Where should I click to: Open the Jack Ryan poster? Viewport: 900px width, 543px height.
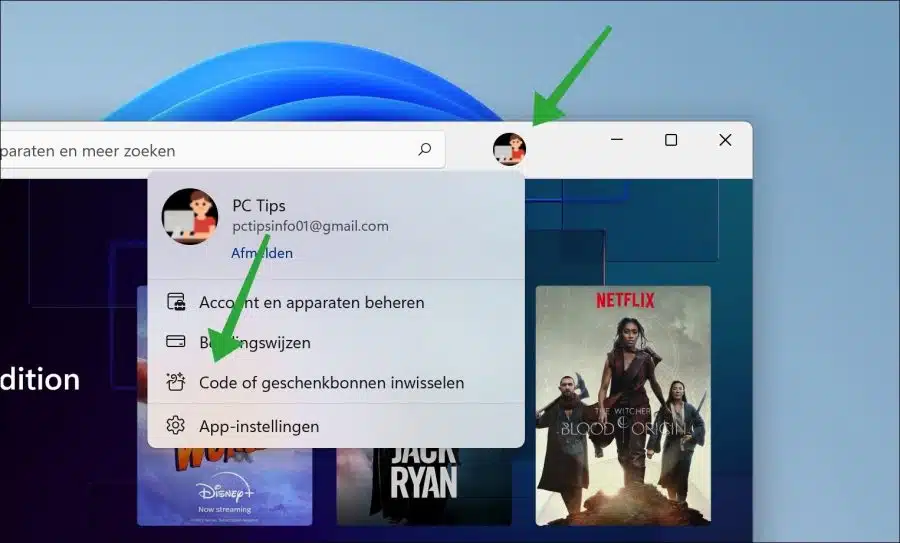click(424, 486)
